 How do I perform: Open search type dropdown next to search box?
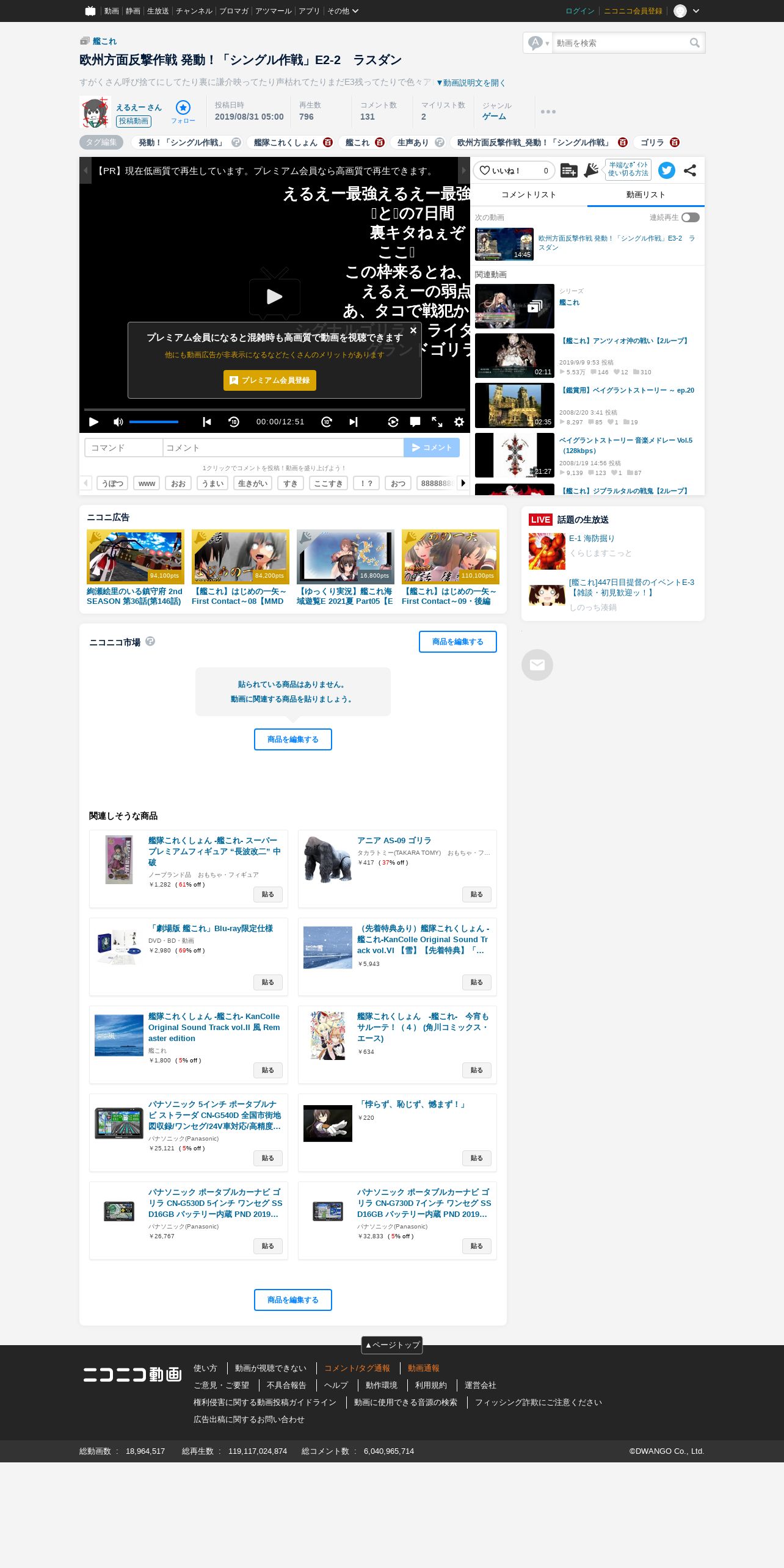[x=538, y=43]
